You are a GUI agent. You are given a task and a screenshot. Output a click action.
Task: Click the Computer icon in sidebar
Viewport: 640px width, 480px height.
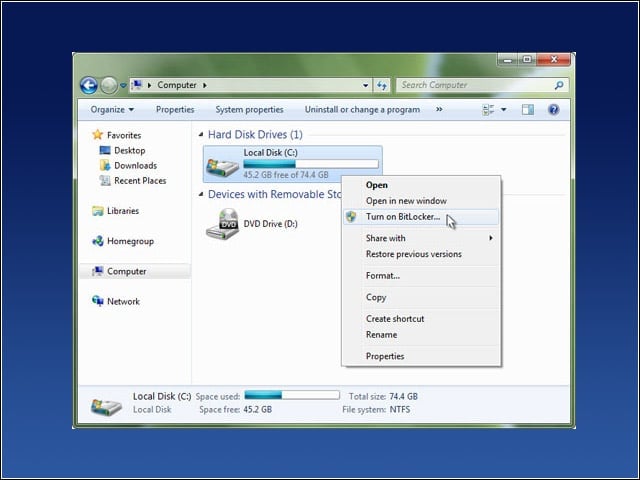(98, 271)
